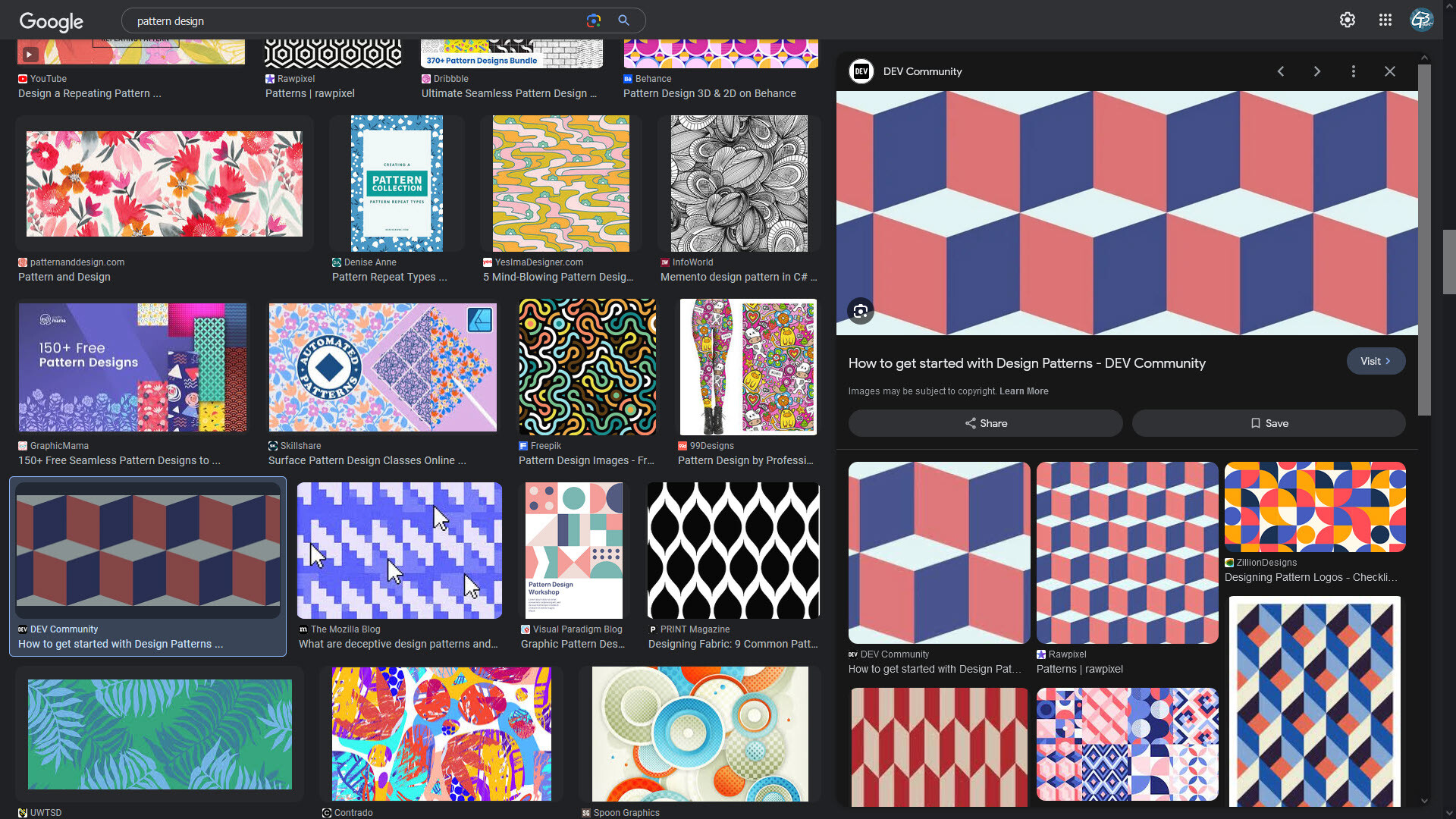Click the YouTube channel icon next to Design a Repeating Pattern

pyautogui.click(x=24, y=79)
